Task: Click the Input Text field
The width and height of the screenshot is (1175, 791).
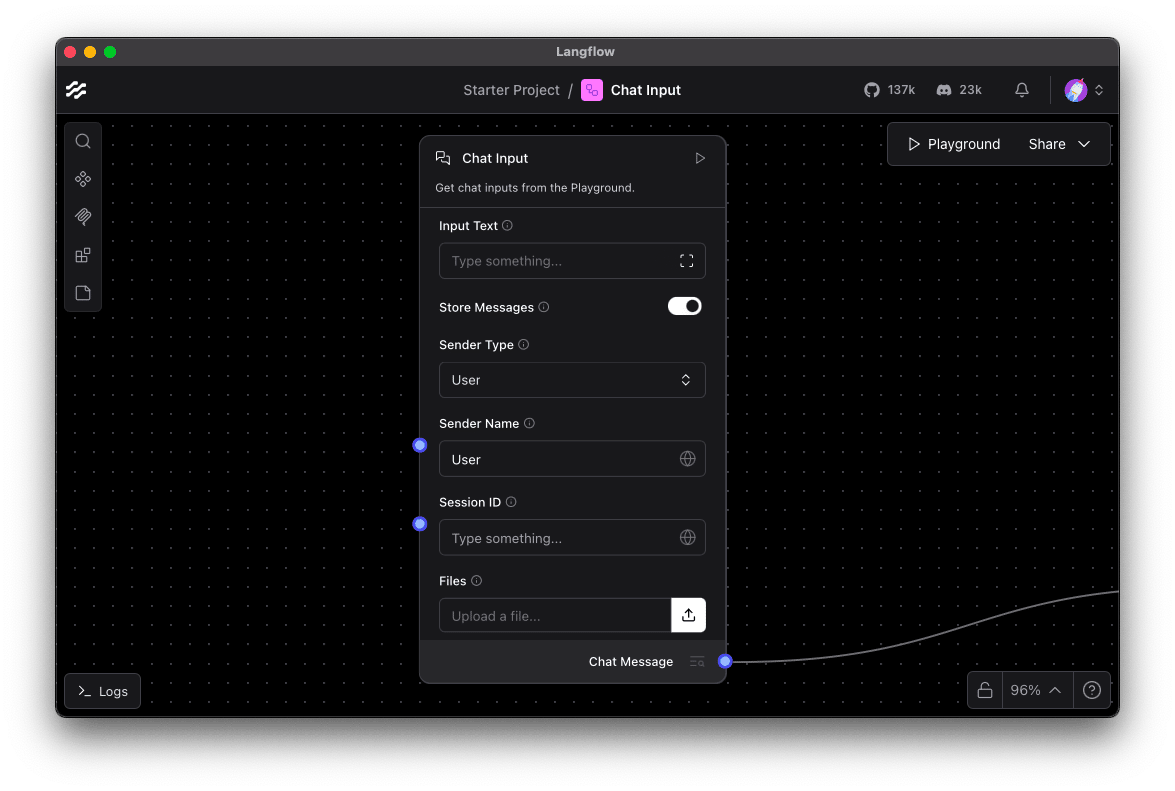Action: tap(560, 261)
